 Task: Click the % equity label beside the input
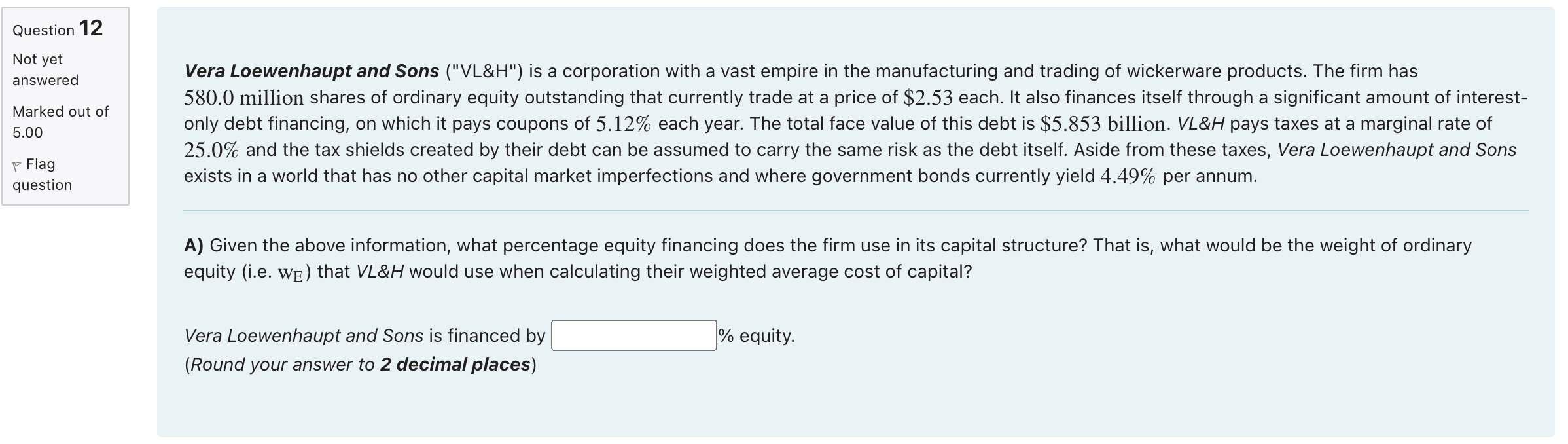coord(756,335)
